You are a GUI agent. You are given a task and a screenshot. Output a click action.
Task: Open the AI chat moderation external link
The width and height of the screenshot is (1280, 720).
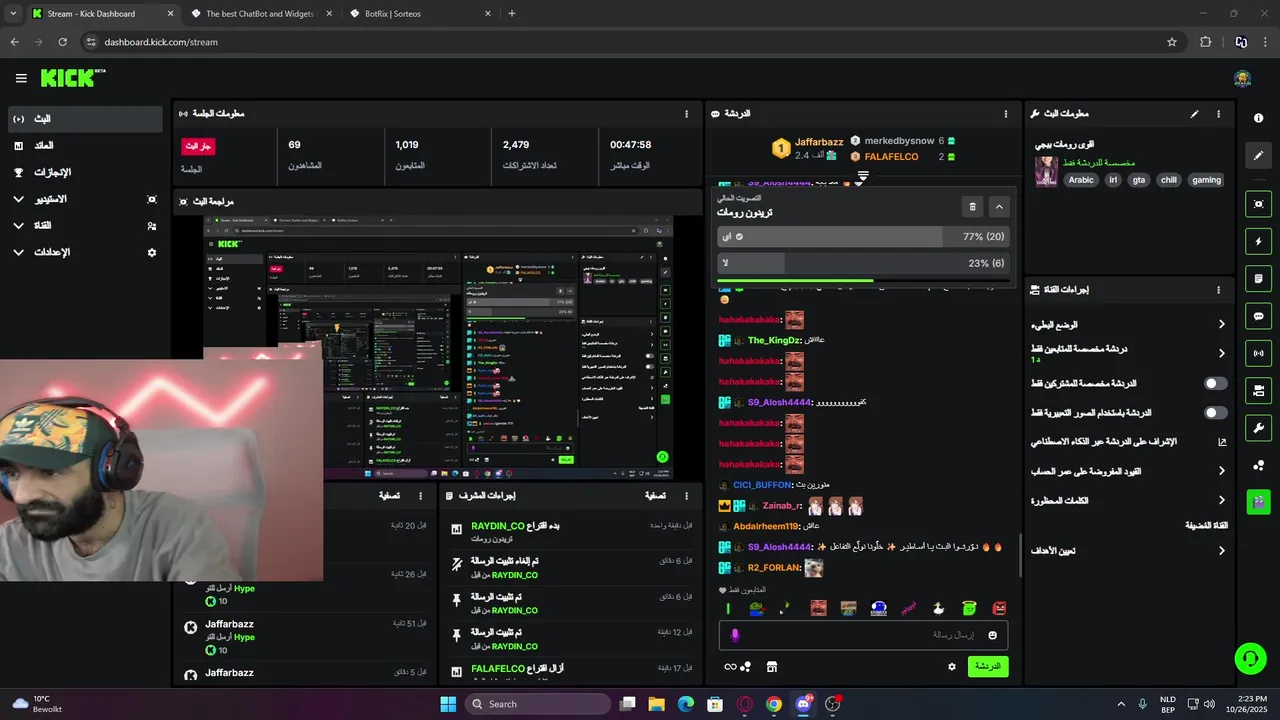pyautogui.click(x=1221, y=441)
